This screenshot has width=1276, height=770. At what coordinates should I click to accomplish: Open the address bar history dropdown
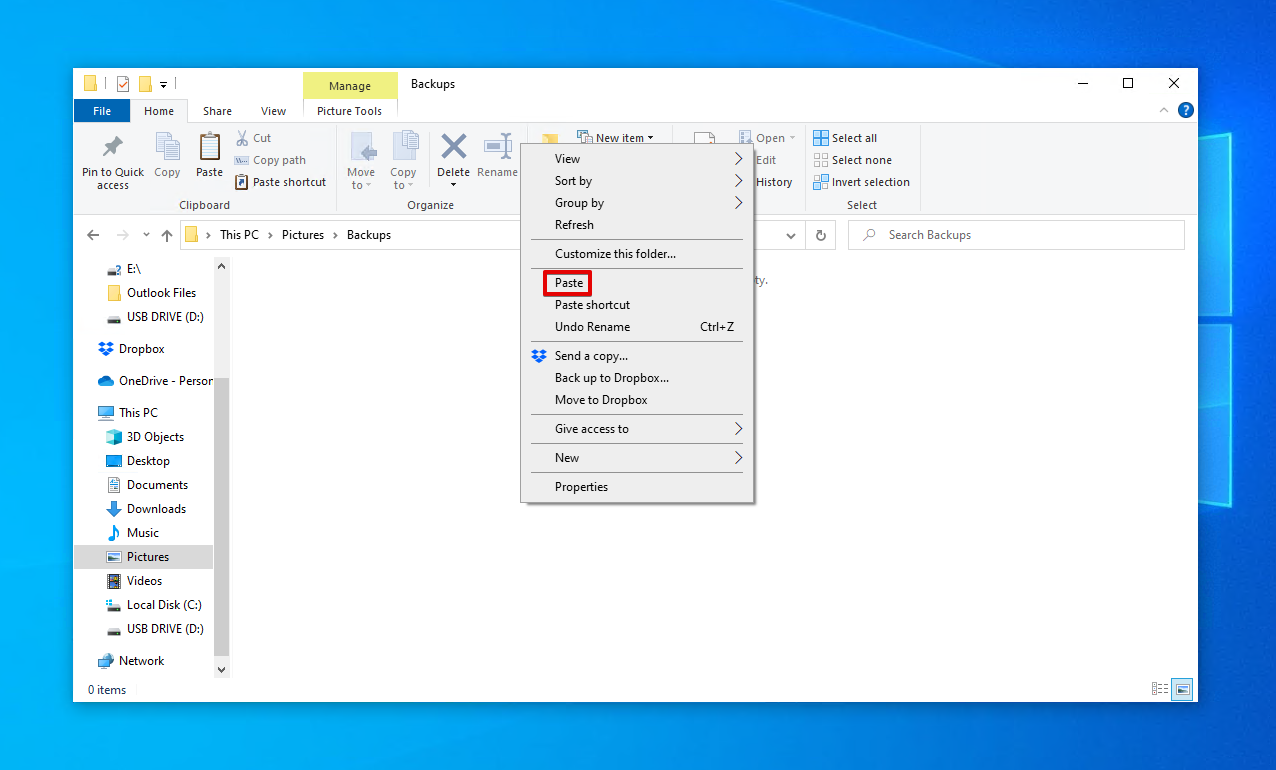(x=790, y=234)
